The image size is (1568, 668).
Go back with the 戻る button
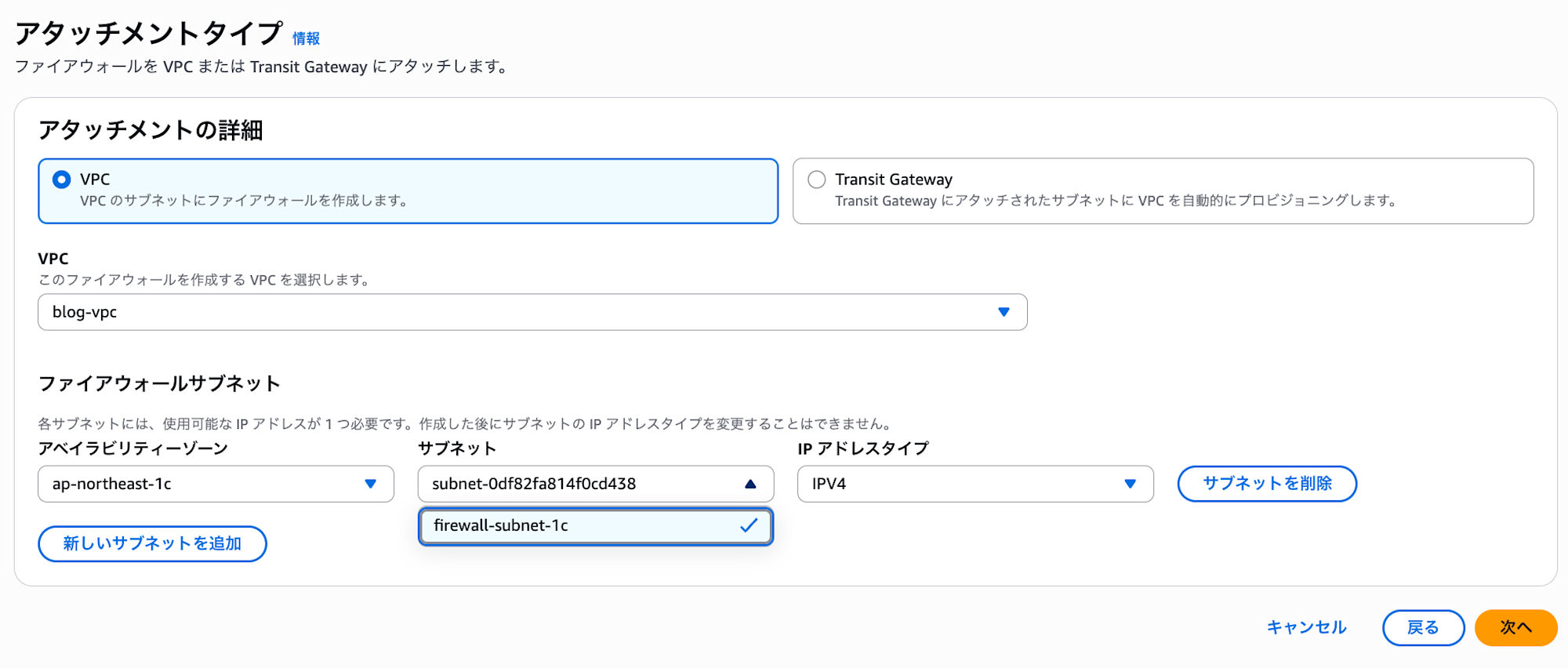(x=1423, y=627)
